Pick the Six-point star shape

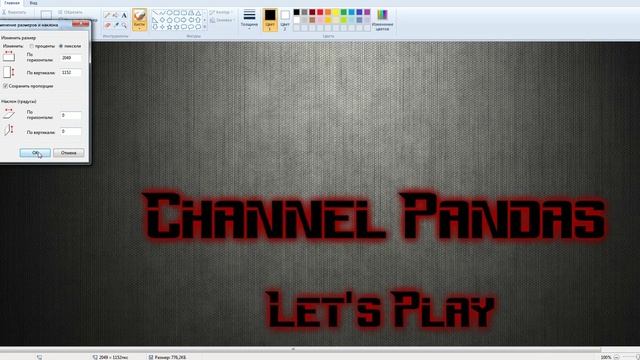click(177, 27)
